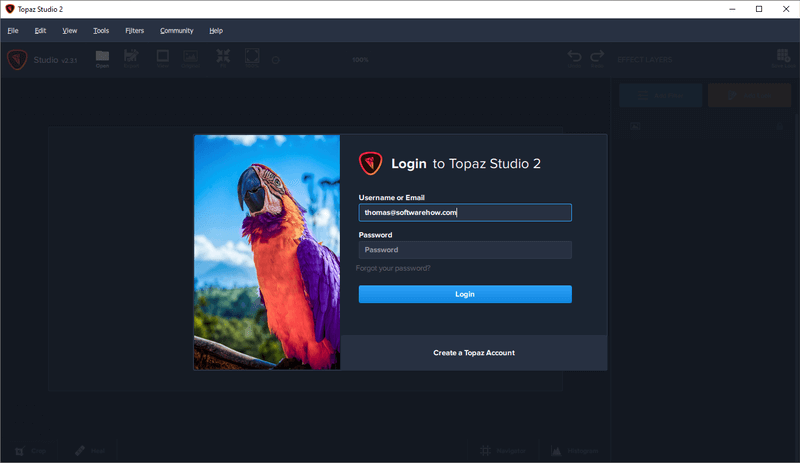Click the Topaz shield logo in login dialog
The height and width of the screenshot is (463, 800).
click(370, 163)
